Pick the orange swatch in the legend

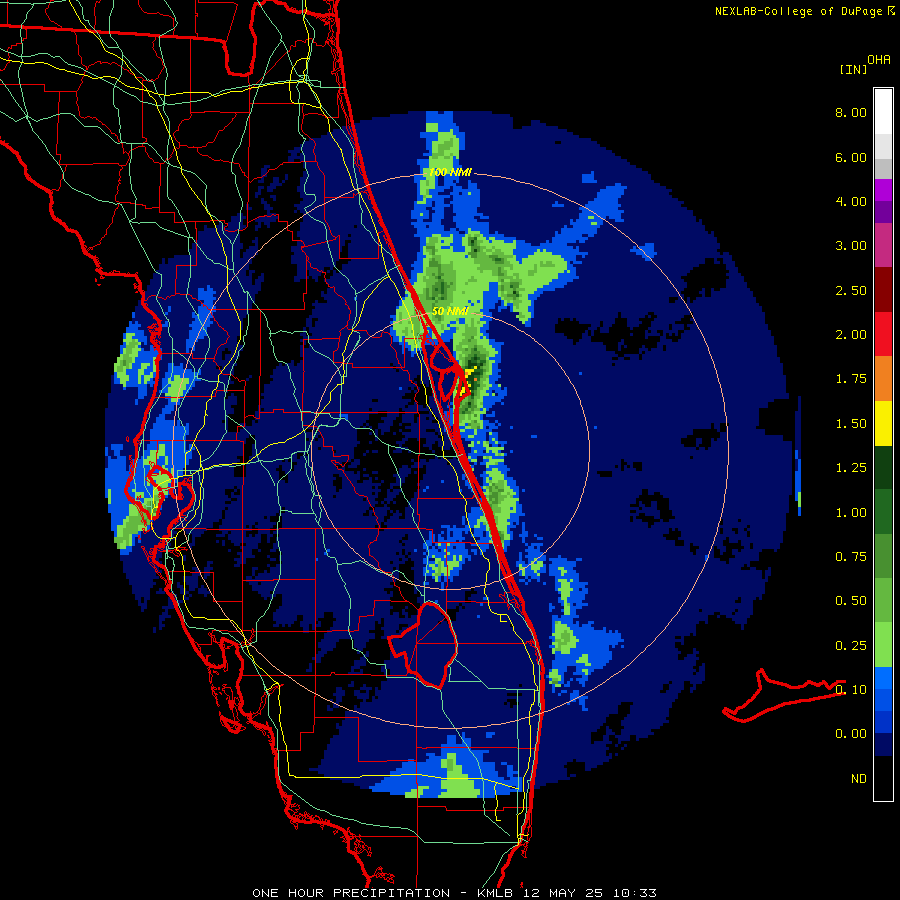click(x=883, y=379)
